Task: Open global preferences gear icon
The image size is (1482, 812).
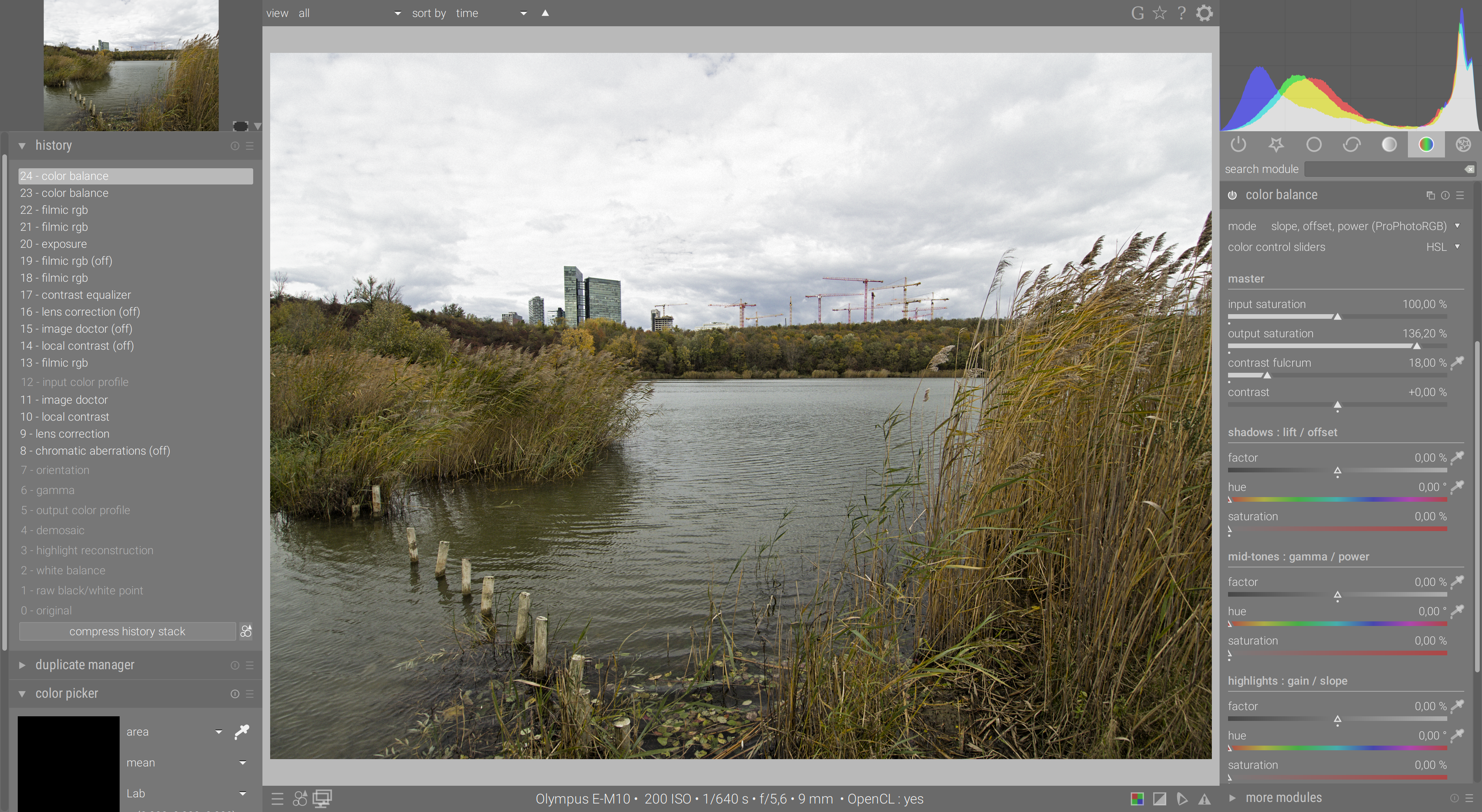Action: 1204,13
